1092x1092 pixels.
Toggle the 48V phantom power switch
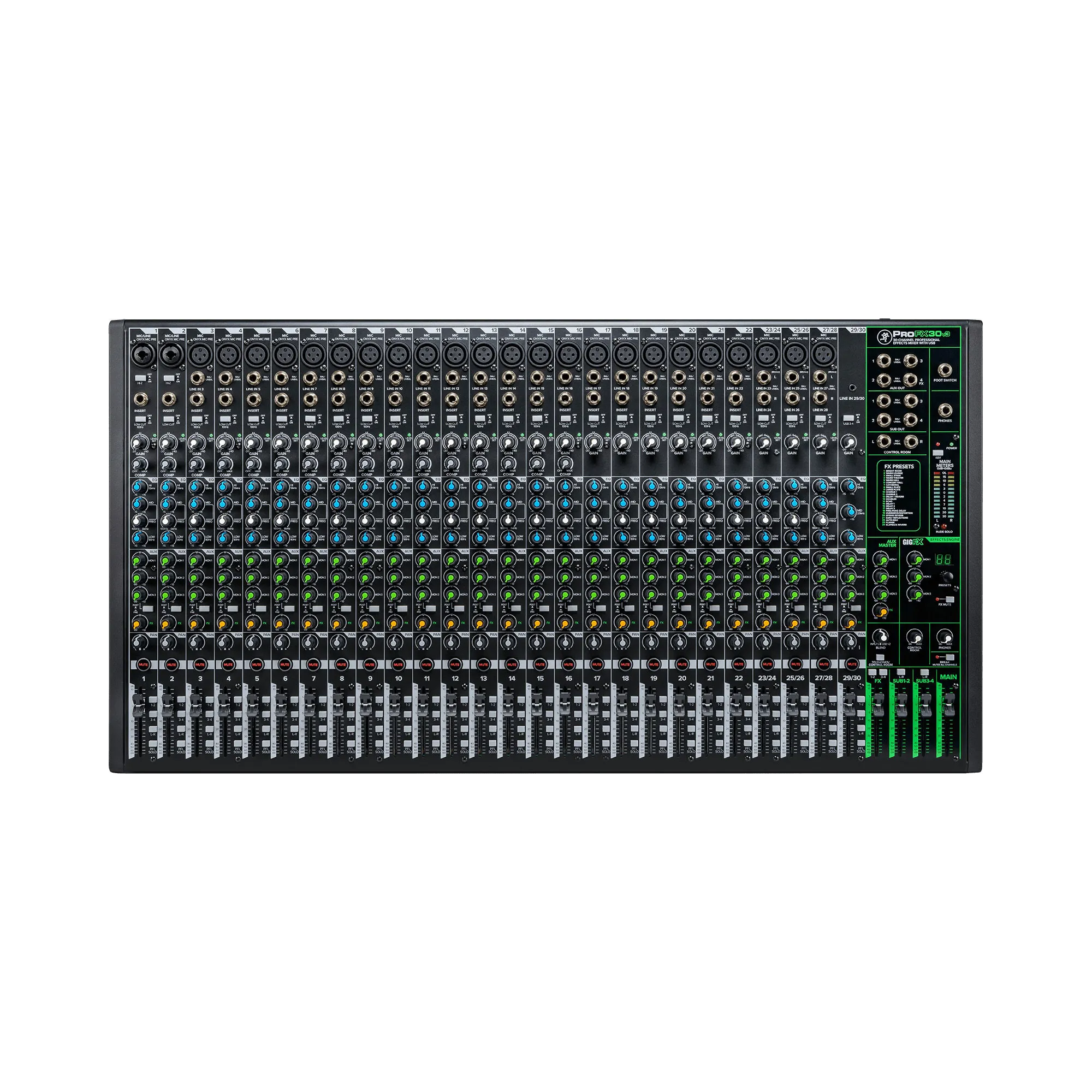pyautogui.click(x=937, y=453)
